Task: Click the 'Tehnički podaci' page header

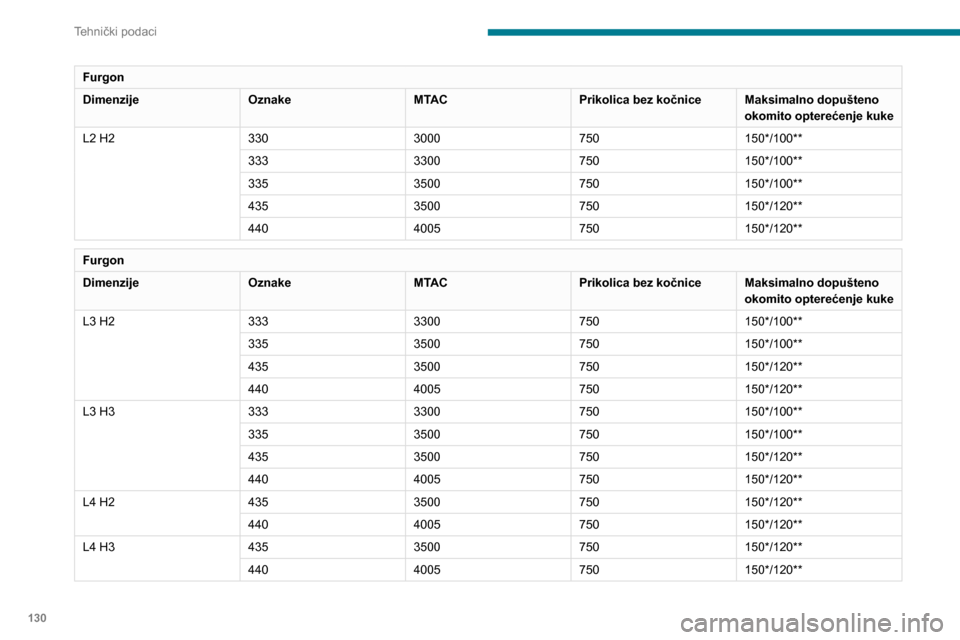Action: coord(115,31)
